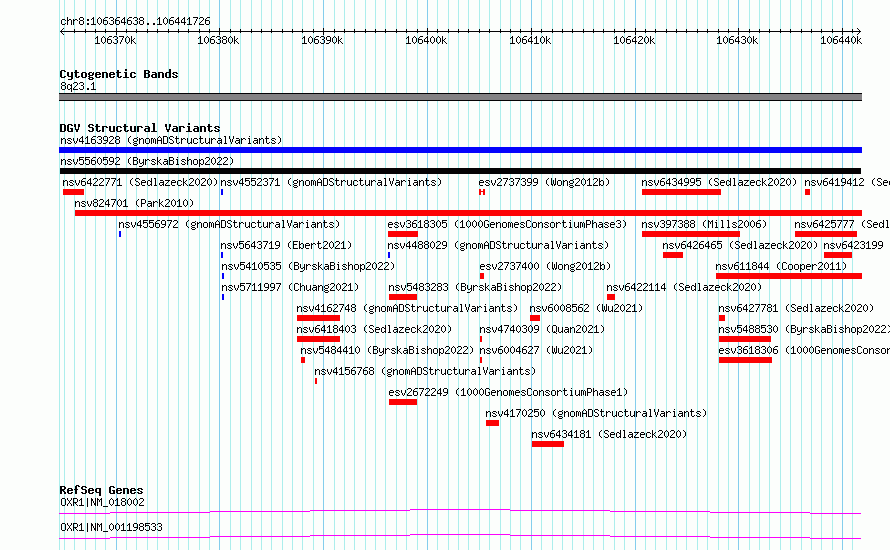Screen dimensions: 890x550
Task: Open the nsv824701 Park2010 variant
Action: pos(134,203)
